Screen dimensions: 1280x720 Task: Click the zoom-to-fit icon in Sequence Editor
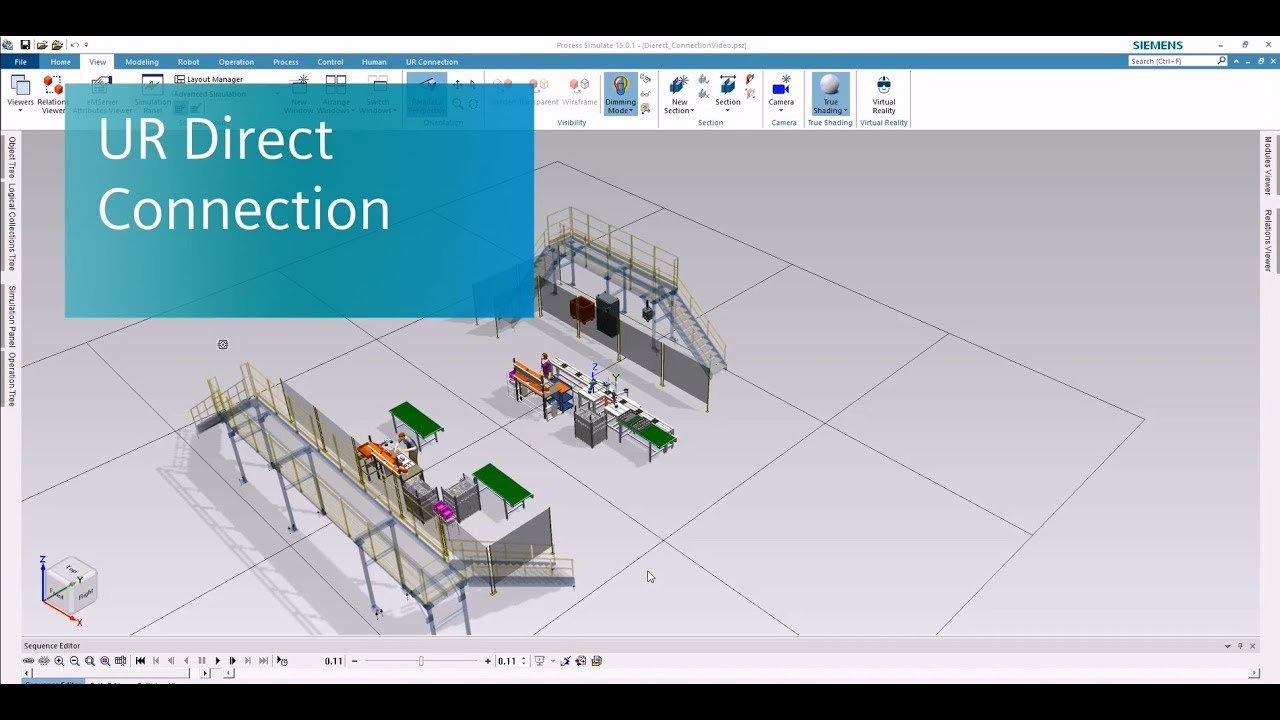pos(90,661)
